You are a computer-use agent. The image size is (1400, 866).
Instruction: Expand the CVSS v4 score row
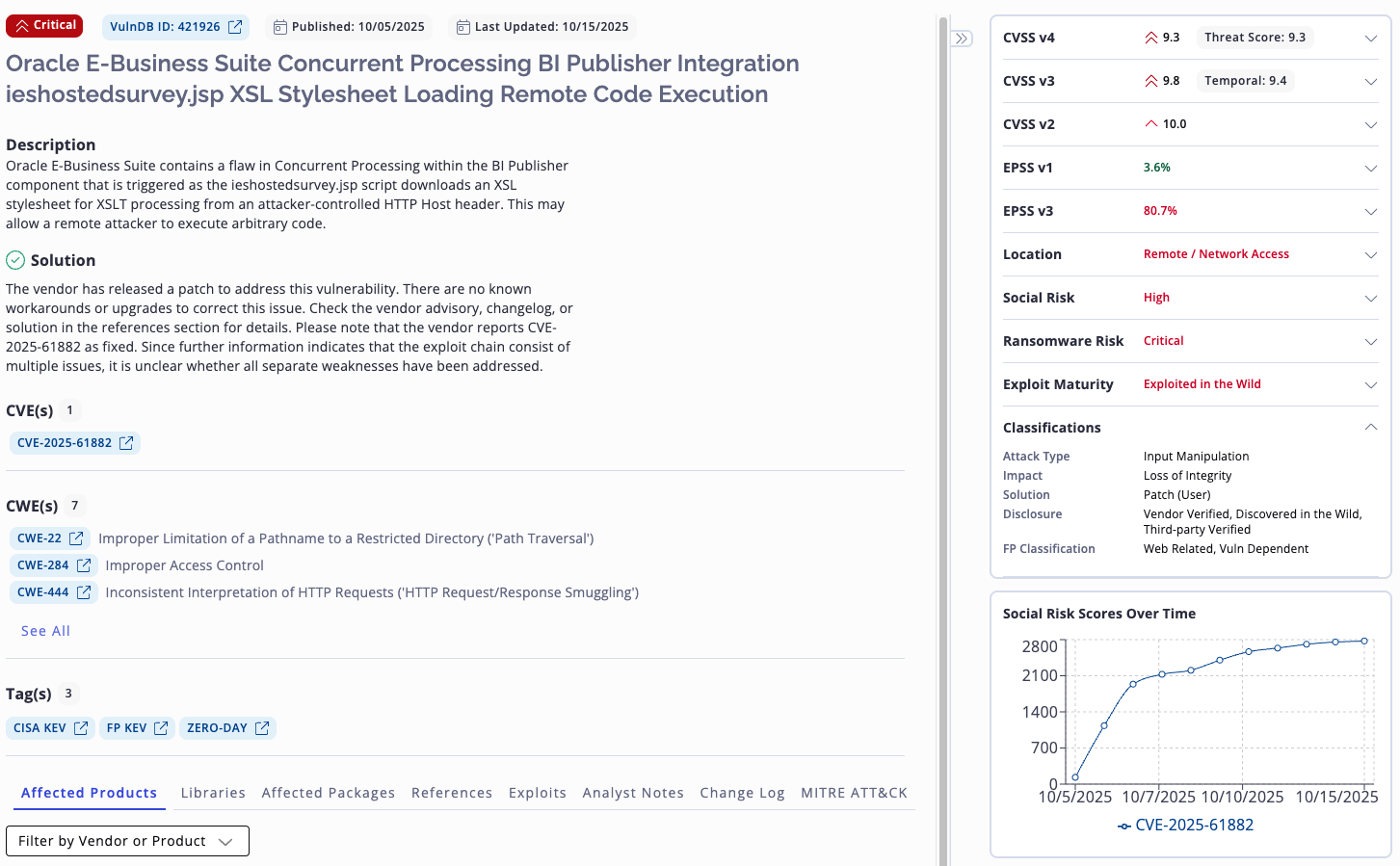pyautogui.click(x=1370, y=39)
